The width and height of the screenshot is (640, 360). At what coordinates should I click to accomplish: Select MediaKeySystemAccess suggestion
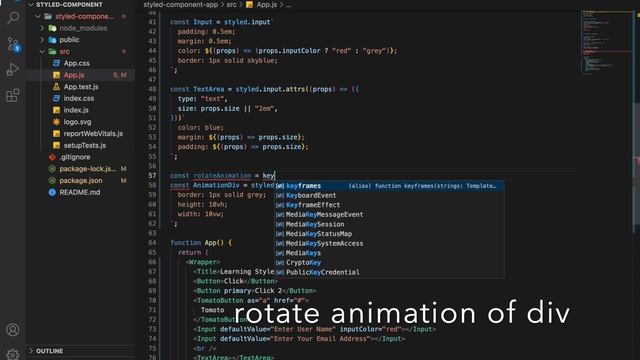click(389, 243)
